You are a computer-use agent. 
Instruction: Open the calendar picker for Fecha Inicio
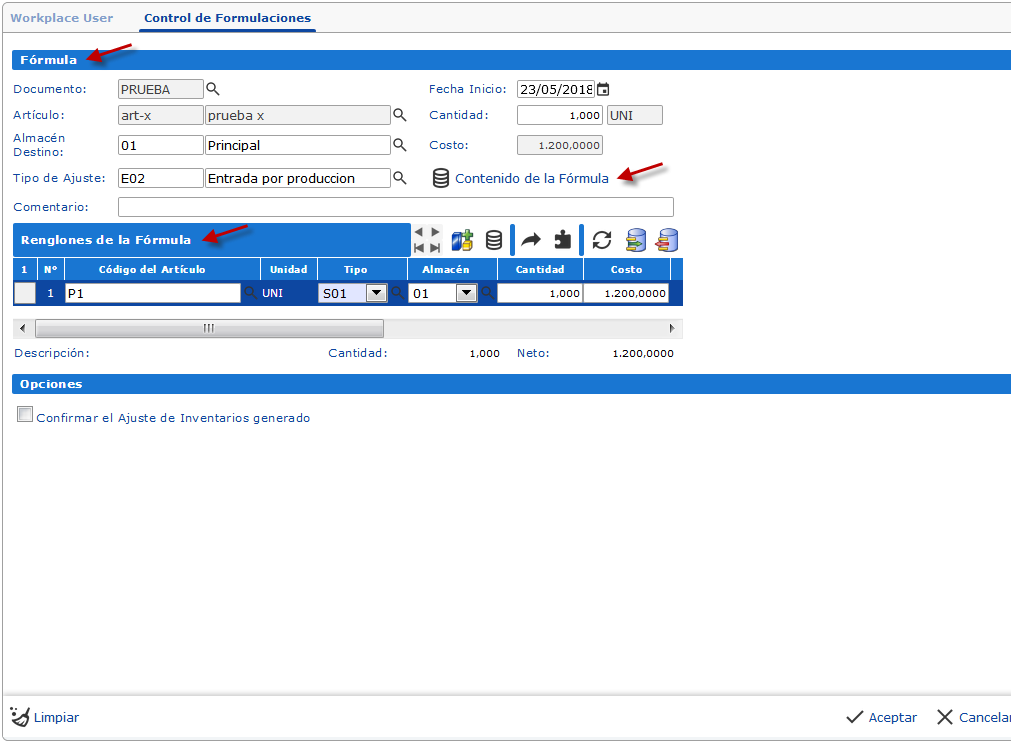603,89
